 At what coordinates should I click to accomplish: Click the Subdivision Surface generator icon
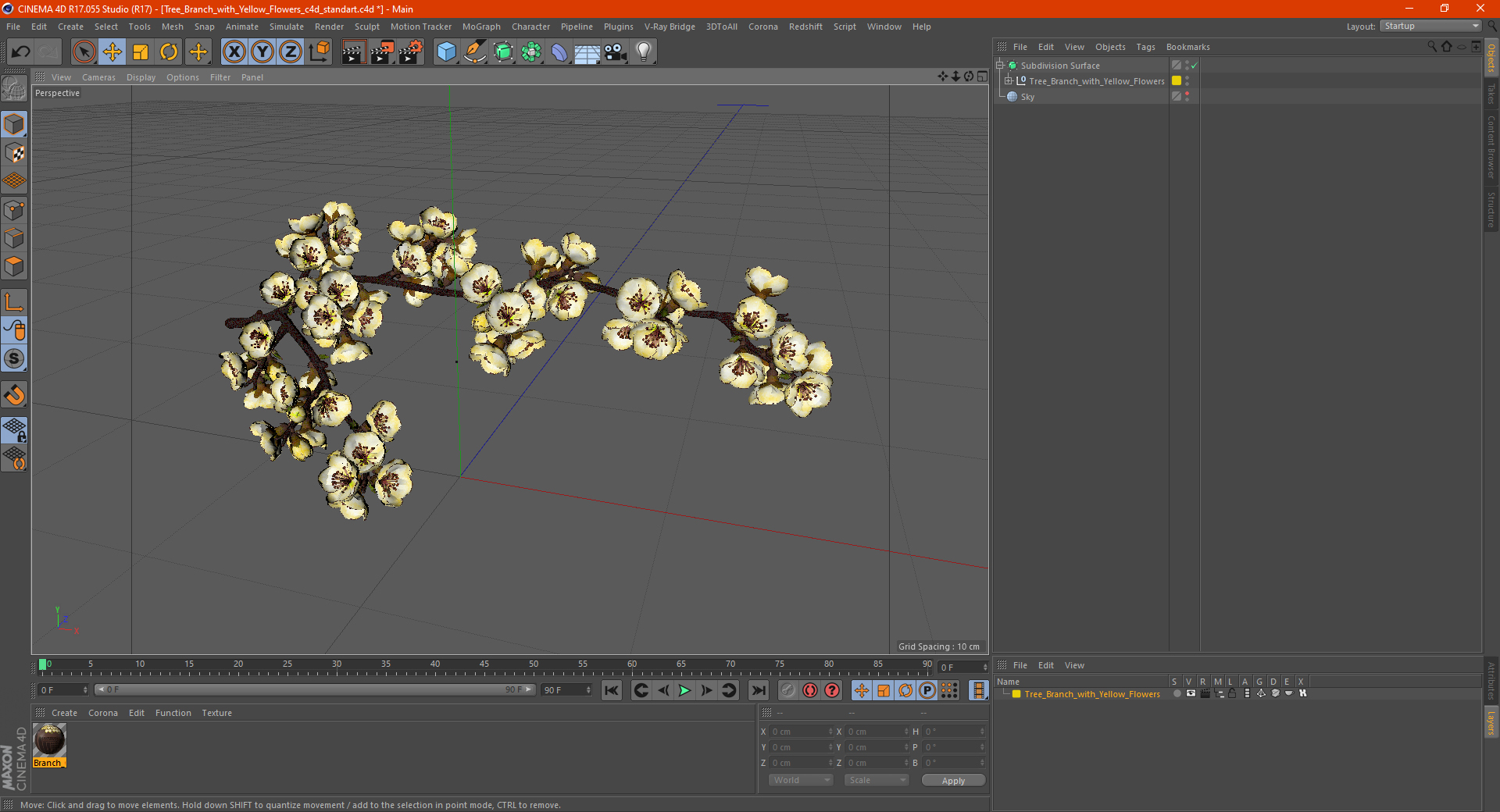pos(503,52)
